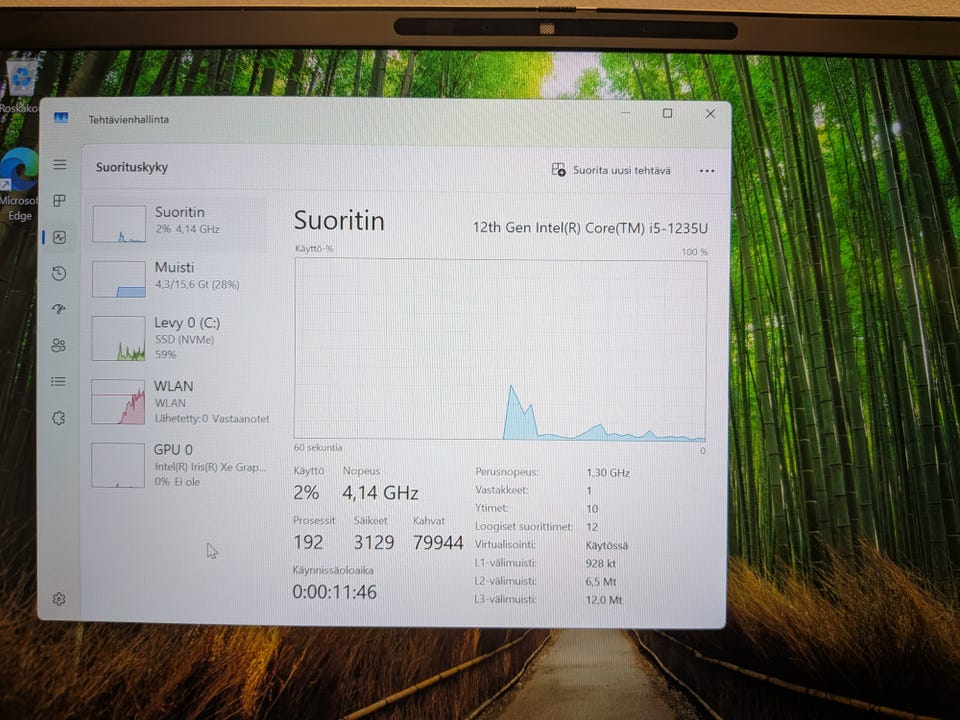Open the Recycle Bin desktop icon
This screenshot has height=720, width=960.
pos(20,85)
